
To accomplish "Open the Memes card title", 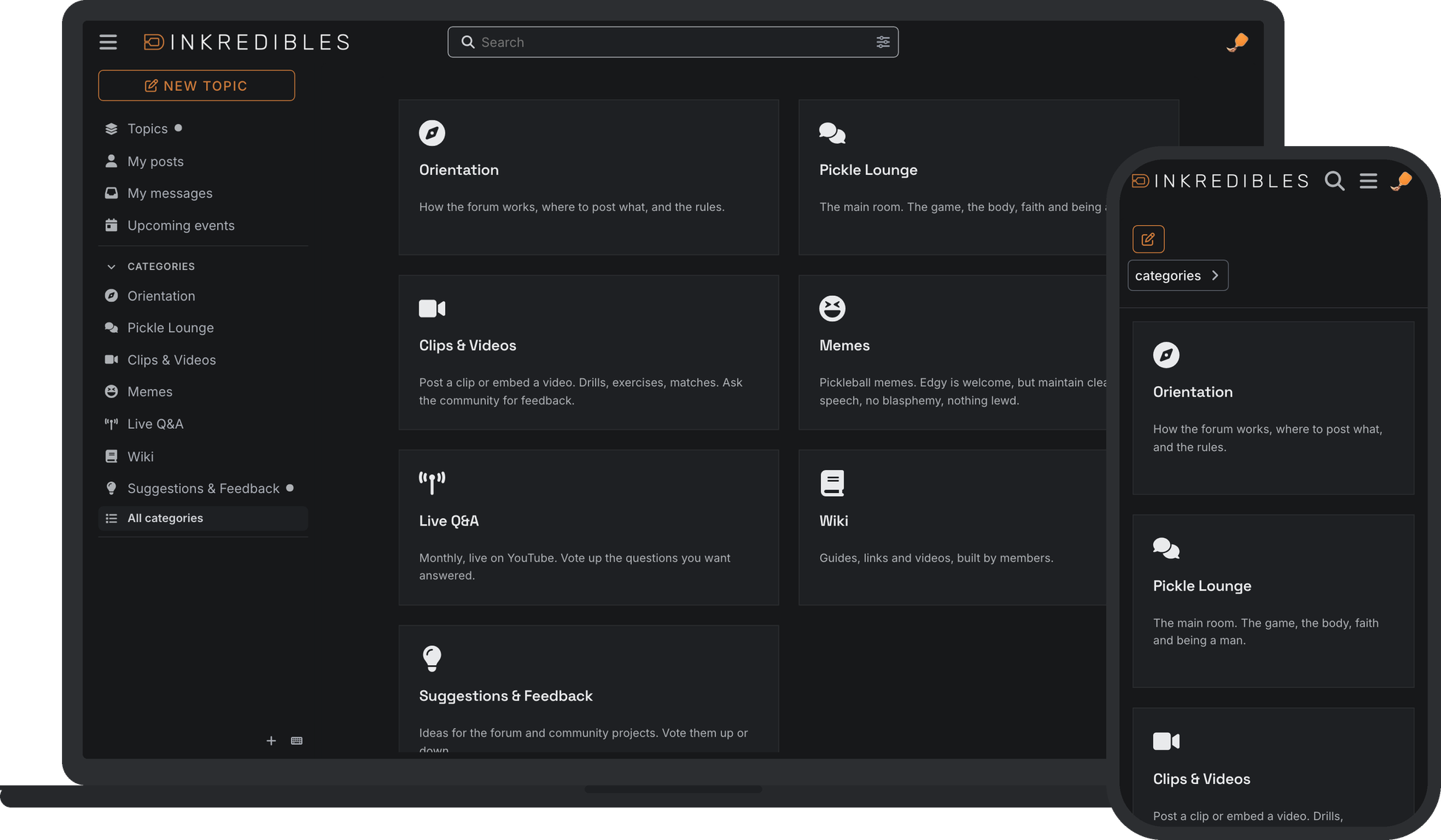I will [845, 345].
